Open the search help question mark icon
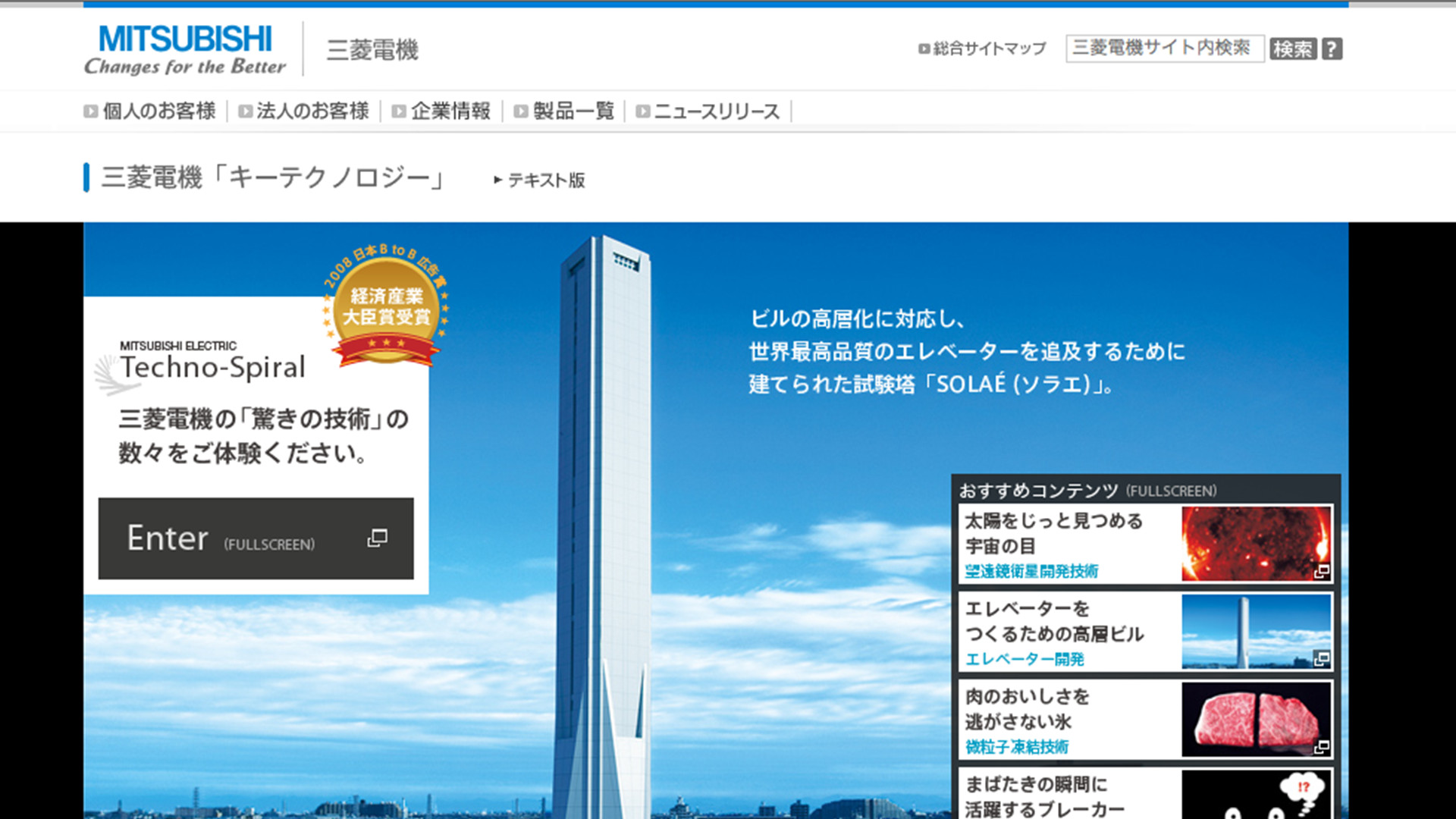Screen dimensions: 1456x819 1332,49
